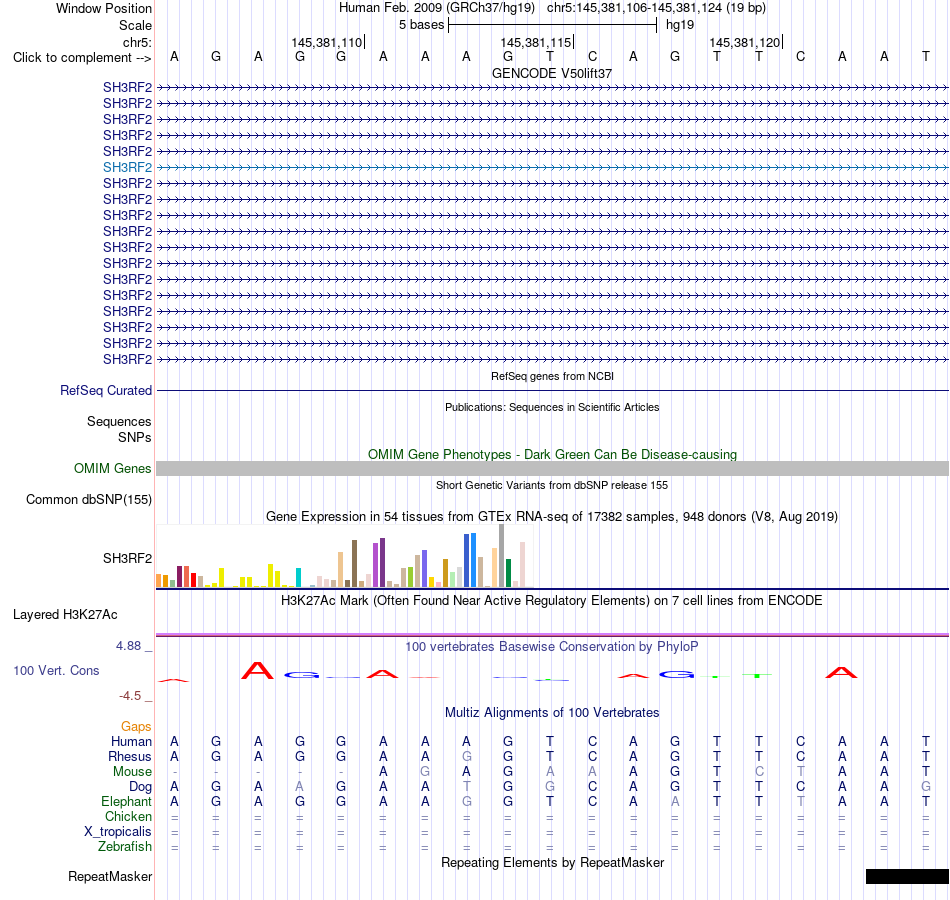Click 'Multiz Alignments of 100 Vertebrates' title
Screen dimensions: 950x900
552,713
